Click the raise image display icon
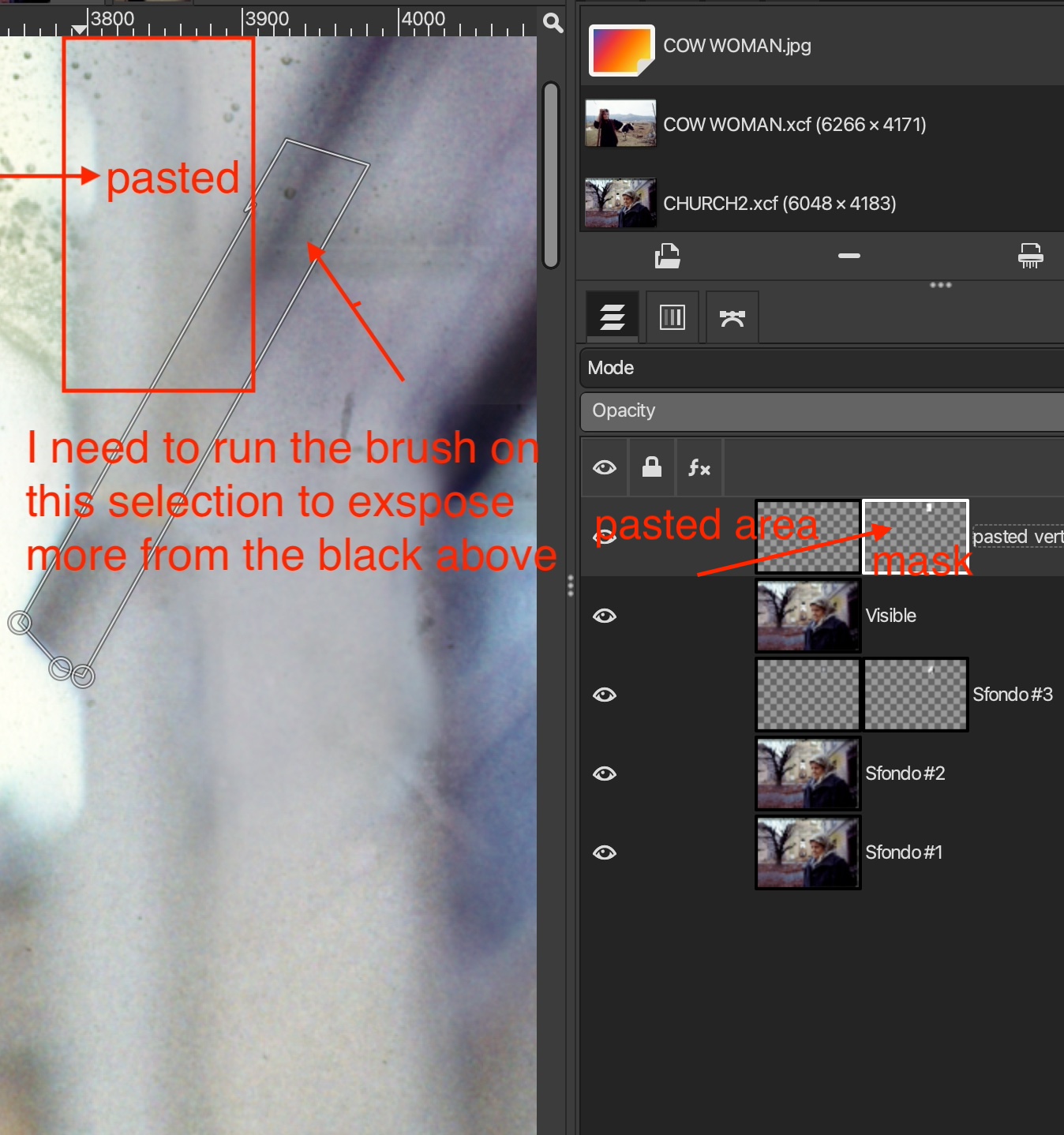The height and width of the screenshot is (1135, 1064). tap(667, 256)
